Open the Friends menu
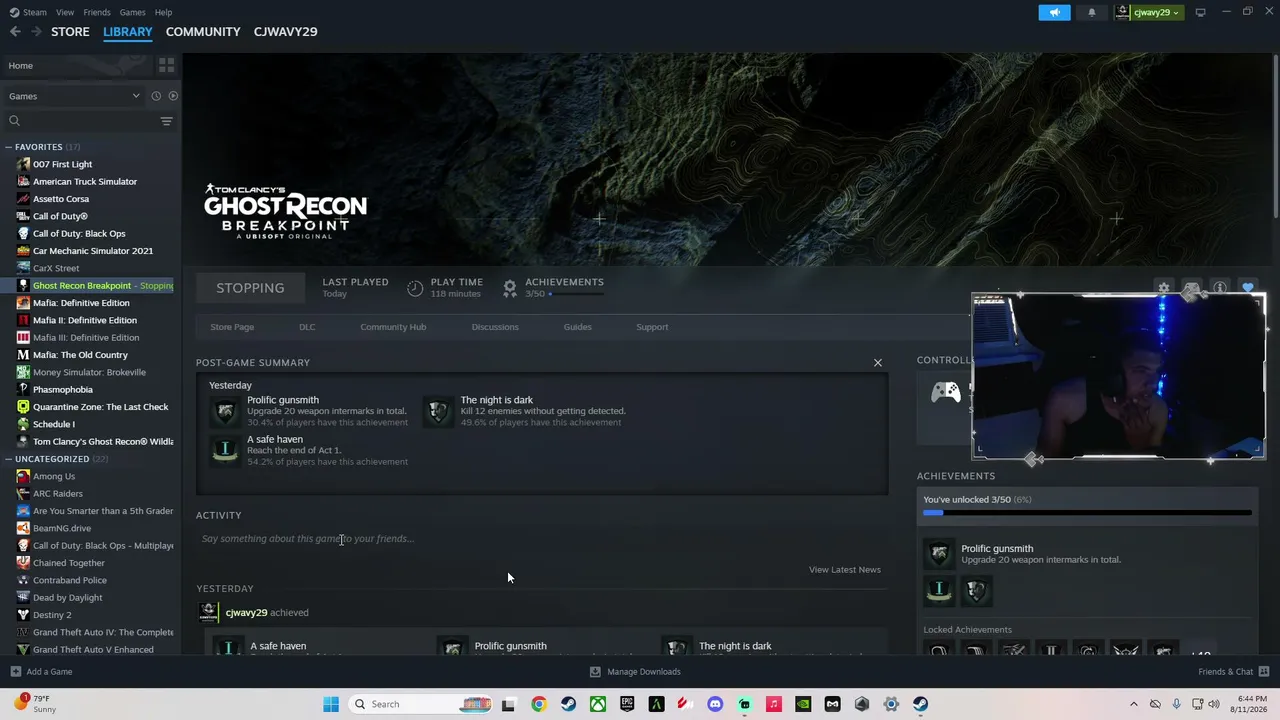 (x=97, y=12)
